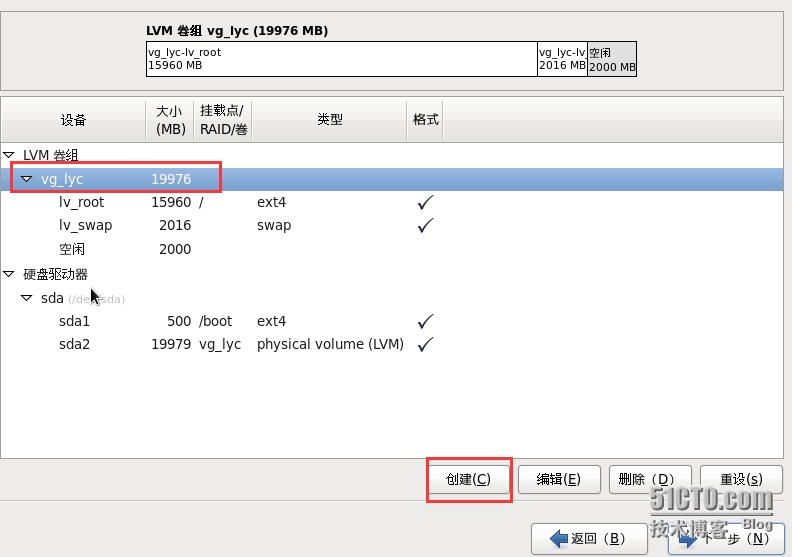Click the 重设(s) reset button
The width and height of the screenshot is (792, 557).
point(741,479)
